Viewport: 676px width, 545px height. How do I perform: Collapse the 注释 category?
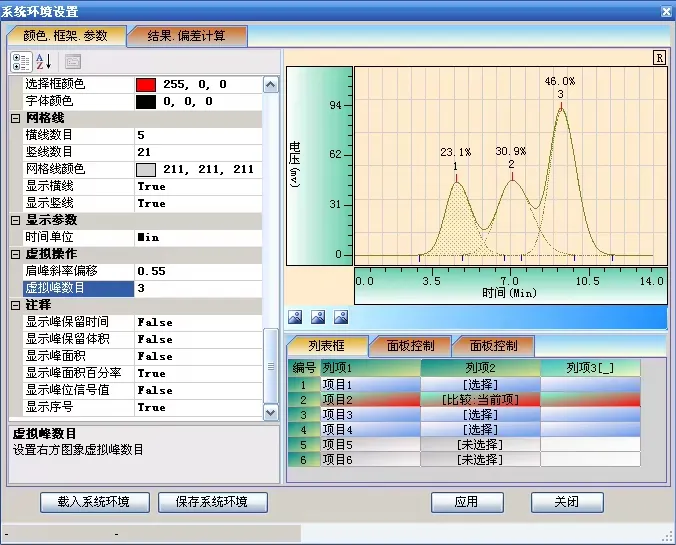(16, 305)
